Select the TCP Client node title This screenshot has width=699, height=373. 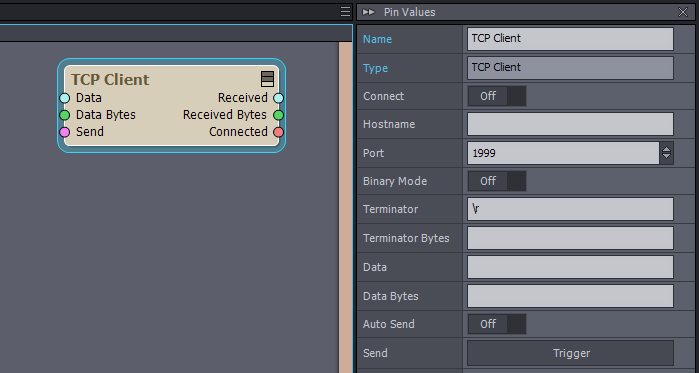(110, 79)
